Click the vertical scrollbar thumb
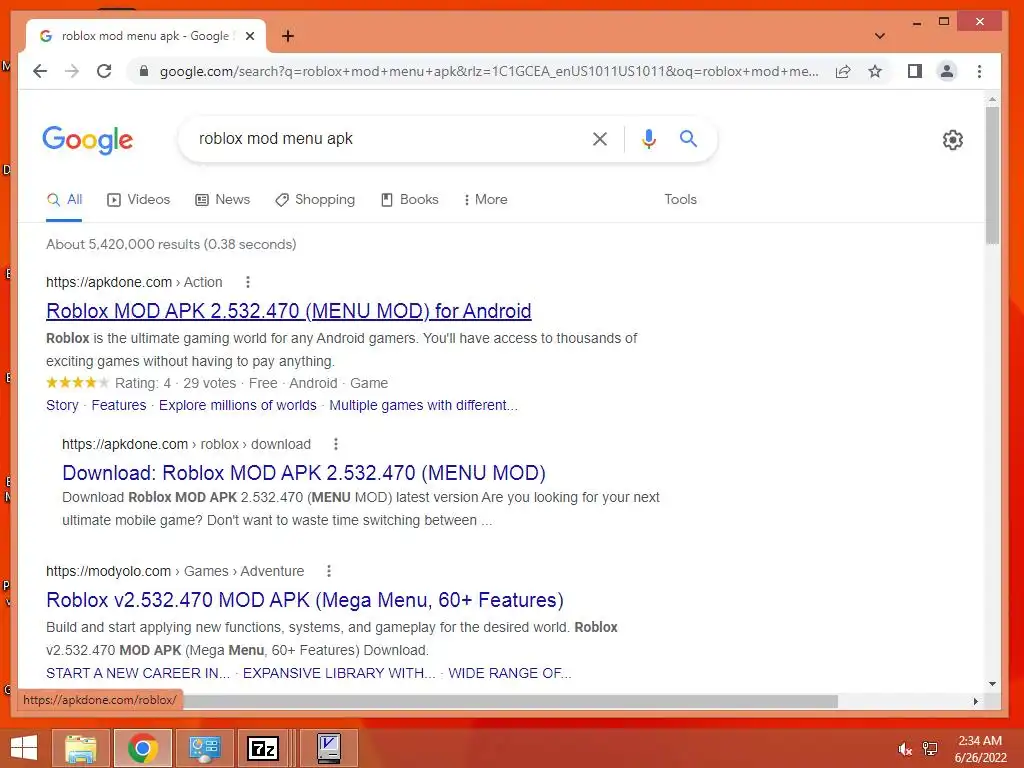Viewport: 1024px width, 768px height. pyautogui.click(x=992, y=175)
